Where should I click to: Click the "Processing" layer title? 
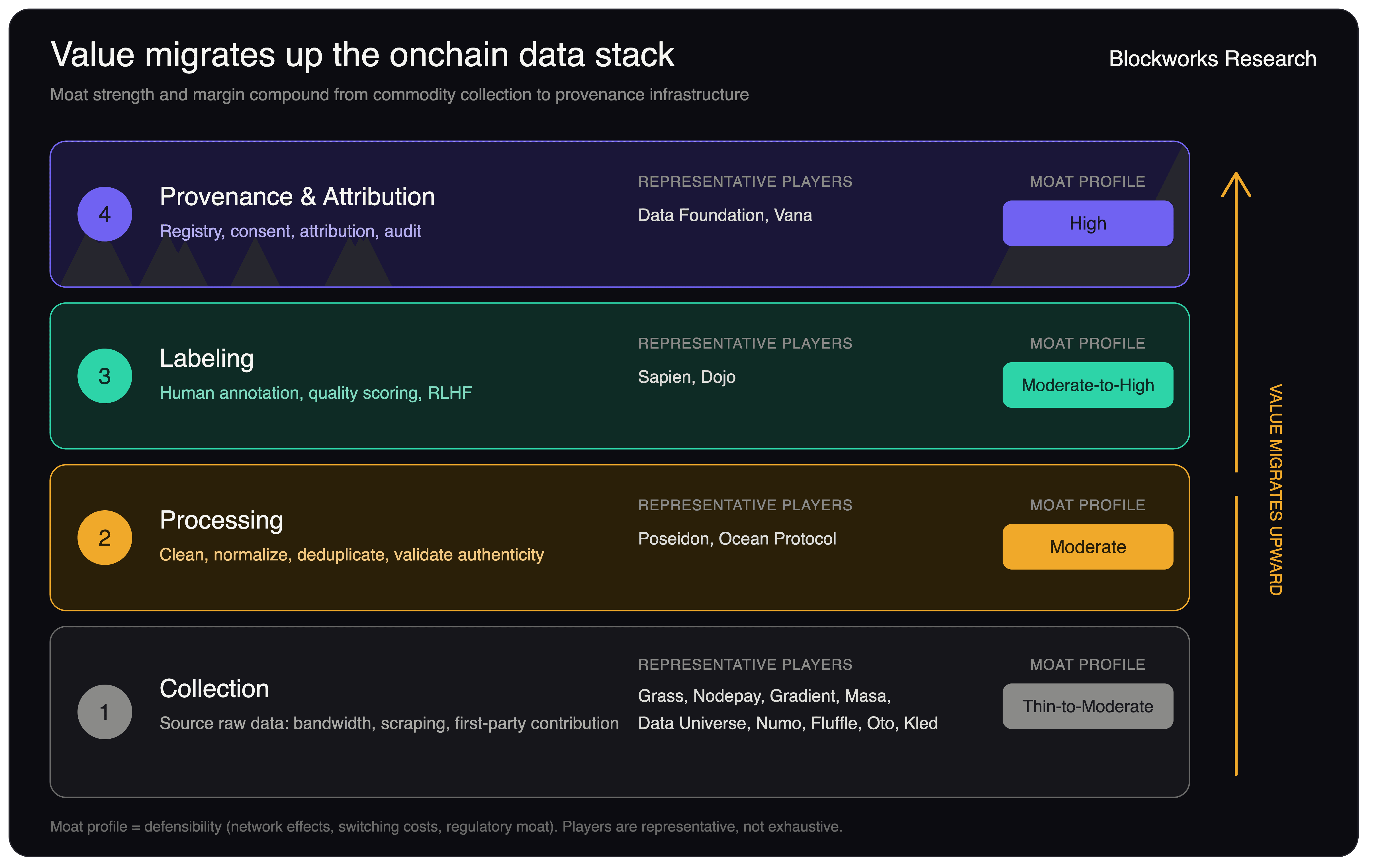click(221, 521)
